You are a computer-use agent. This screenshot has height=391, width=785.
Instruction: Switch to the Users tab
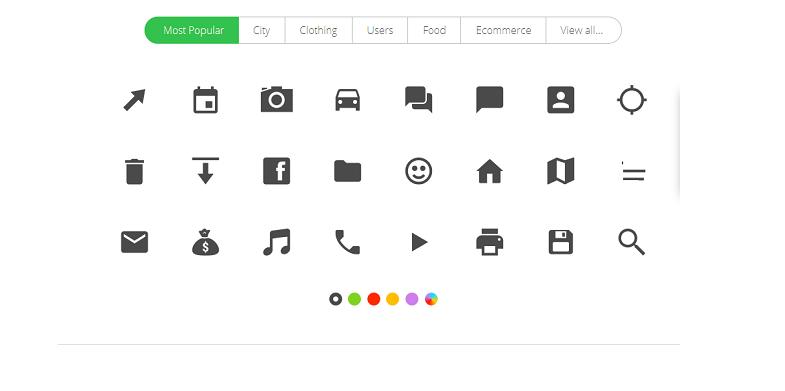point(380,30)
